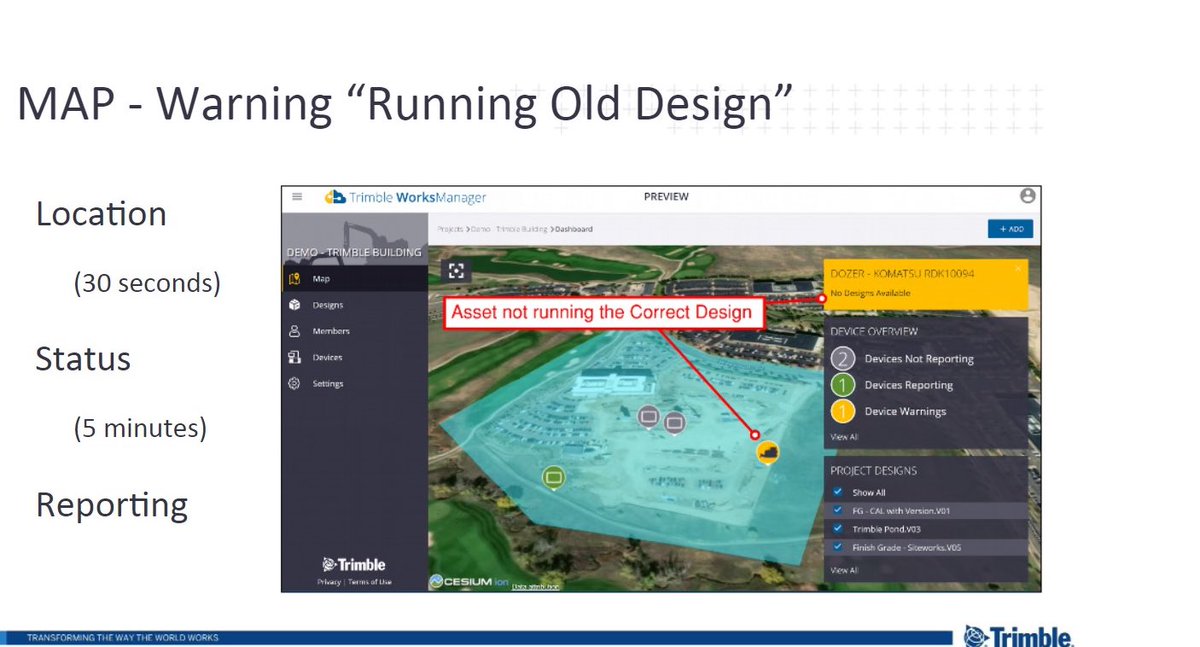1200x647 pixels.
Task: Click the Designs cube icon
Action: tap(294, 305)
